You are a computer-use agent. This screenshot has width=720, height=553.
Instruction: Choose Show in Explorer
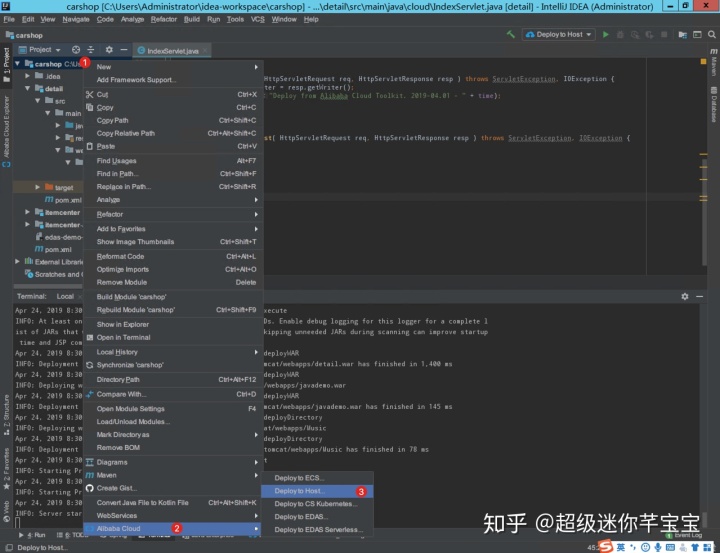click(x=173, y=324)
